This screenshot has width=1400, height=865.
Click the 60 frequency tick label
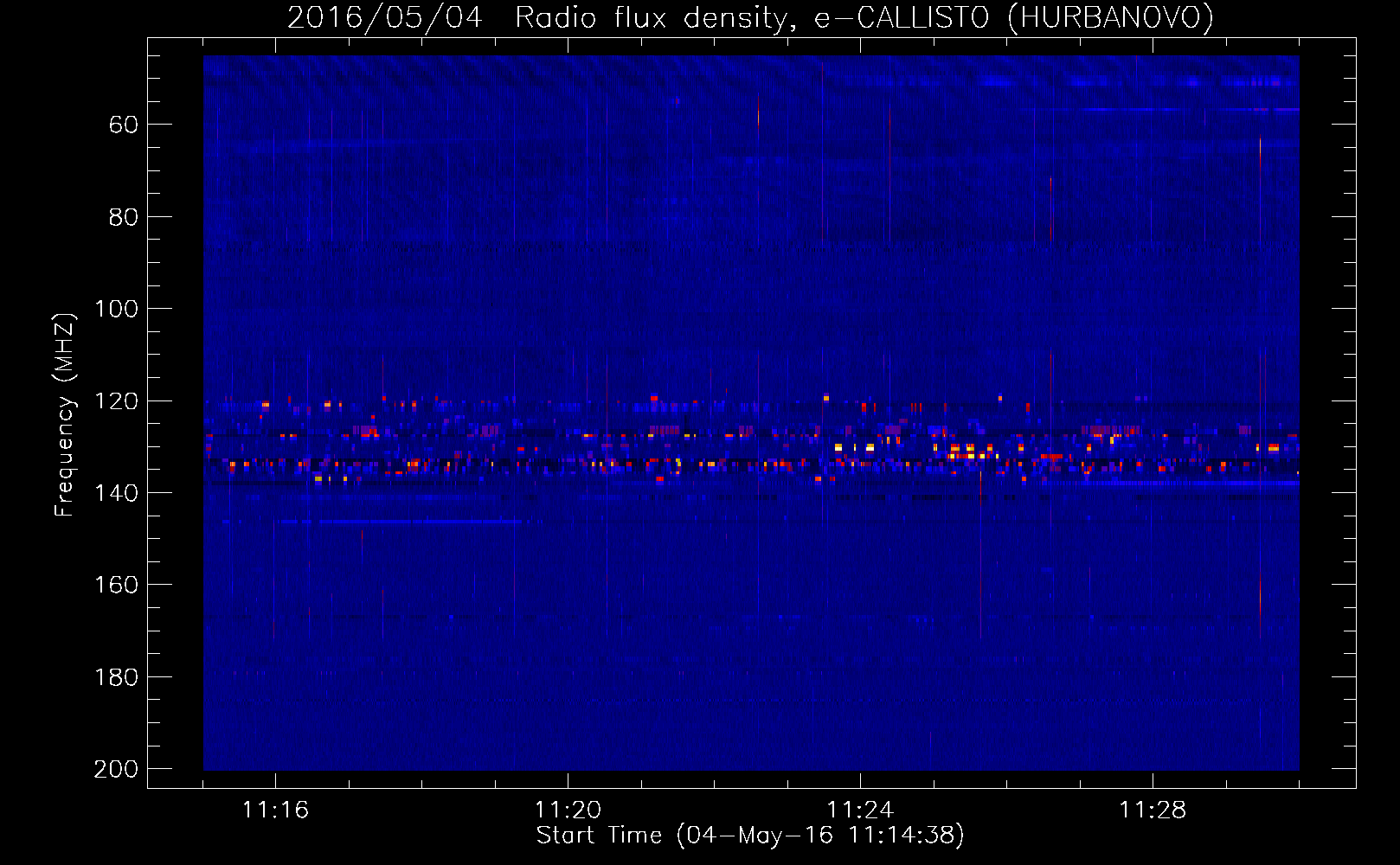click(x=124, y=125)
